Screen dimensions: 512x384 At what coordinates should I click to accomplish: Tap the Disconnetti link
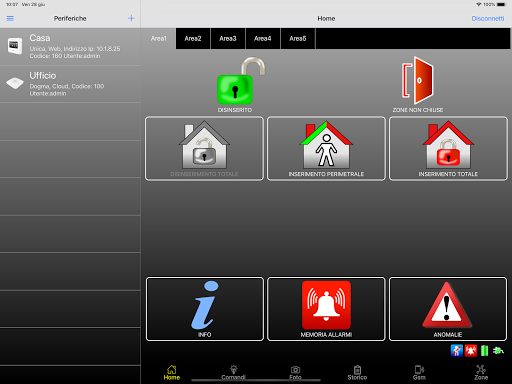point(488,19)
